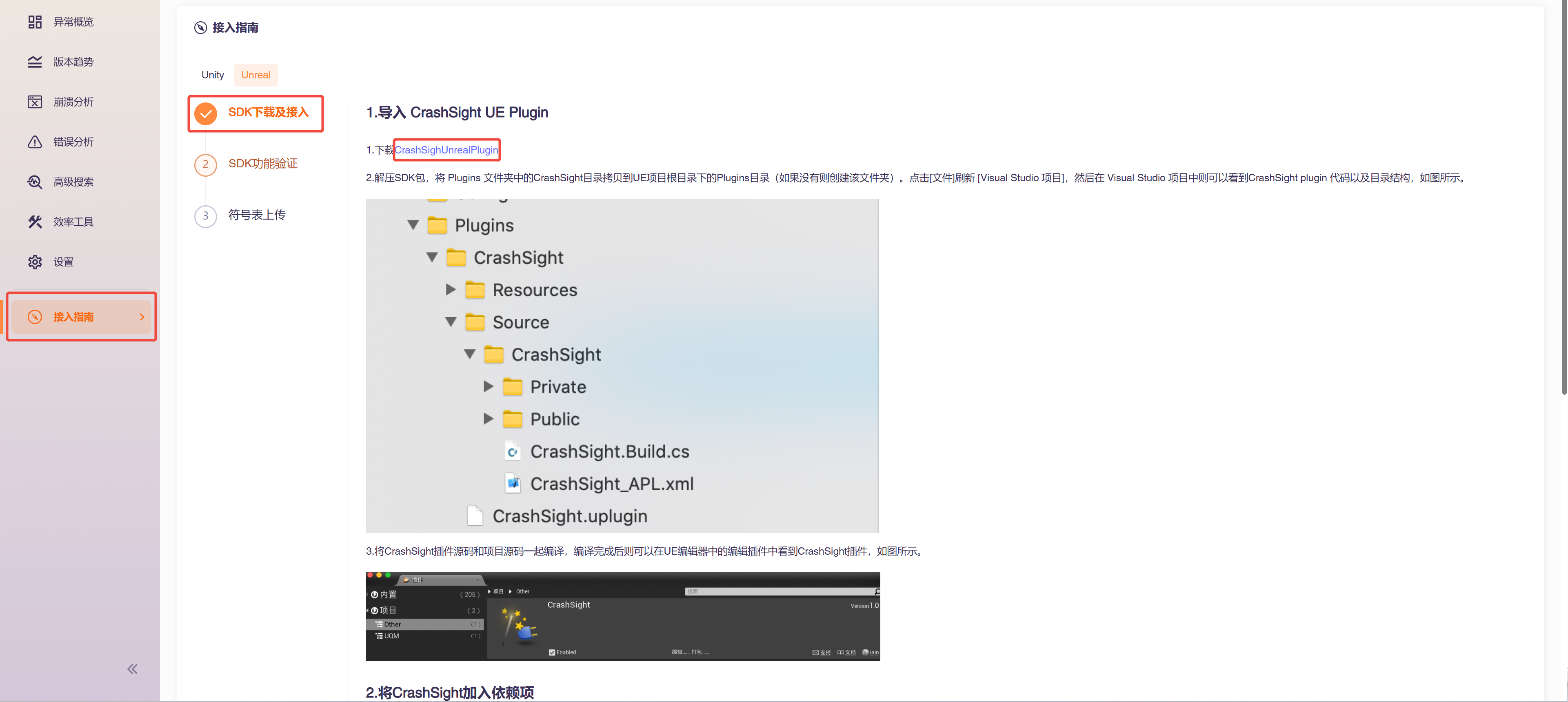Go to 错误分析 menu item
This screenshot has height=702, width=1568.
73,142
